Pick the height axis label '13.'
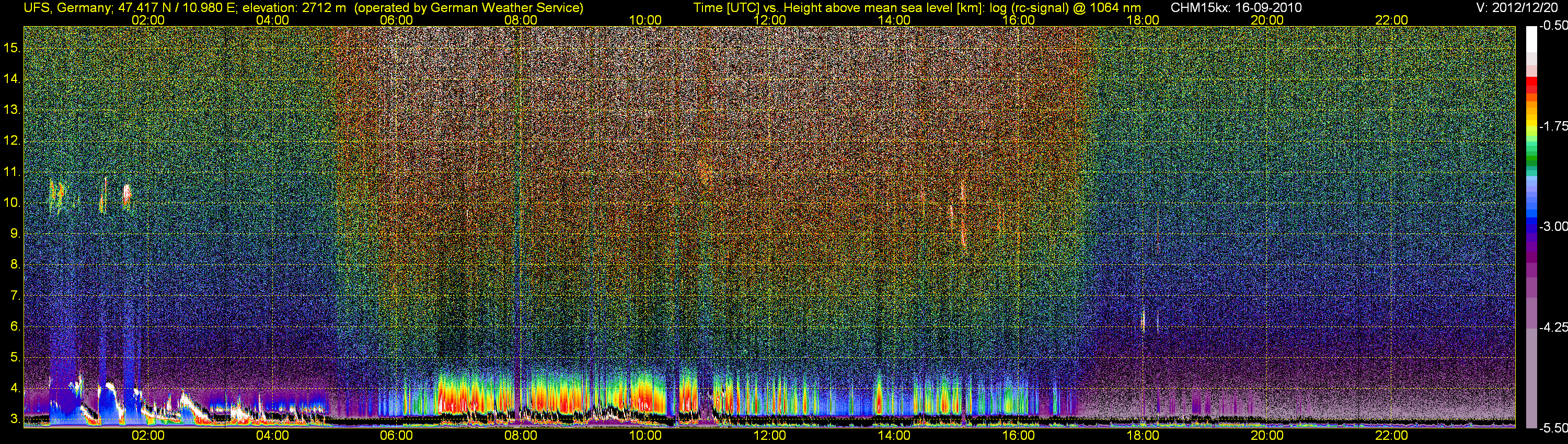The image size is (1568, 444). [x=12, y=110]
